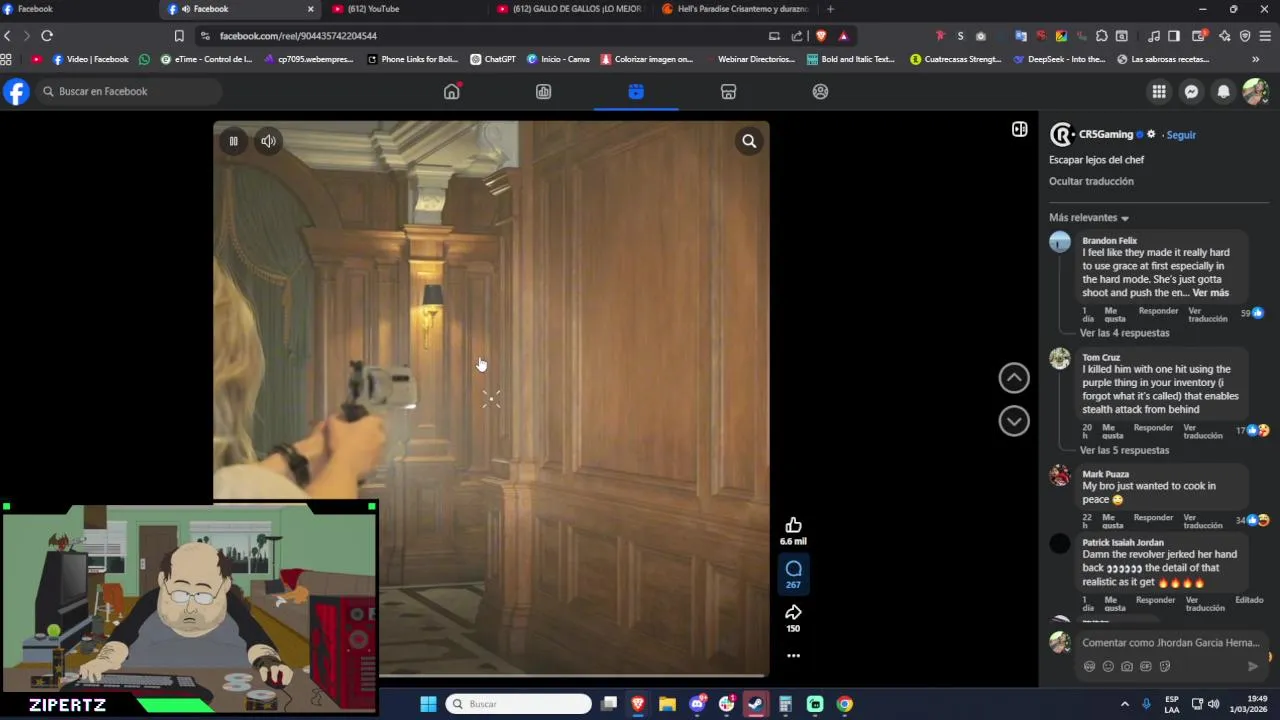Image resolution: width=1280 pixels, height=720 pixels.
Task: Focus the Buscar en Facebook search field
Action: 129,91
